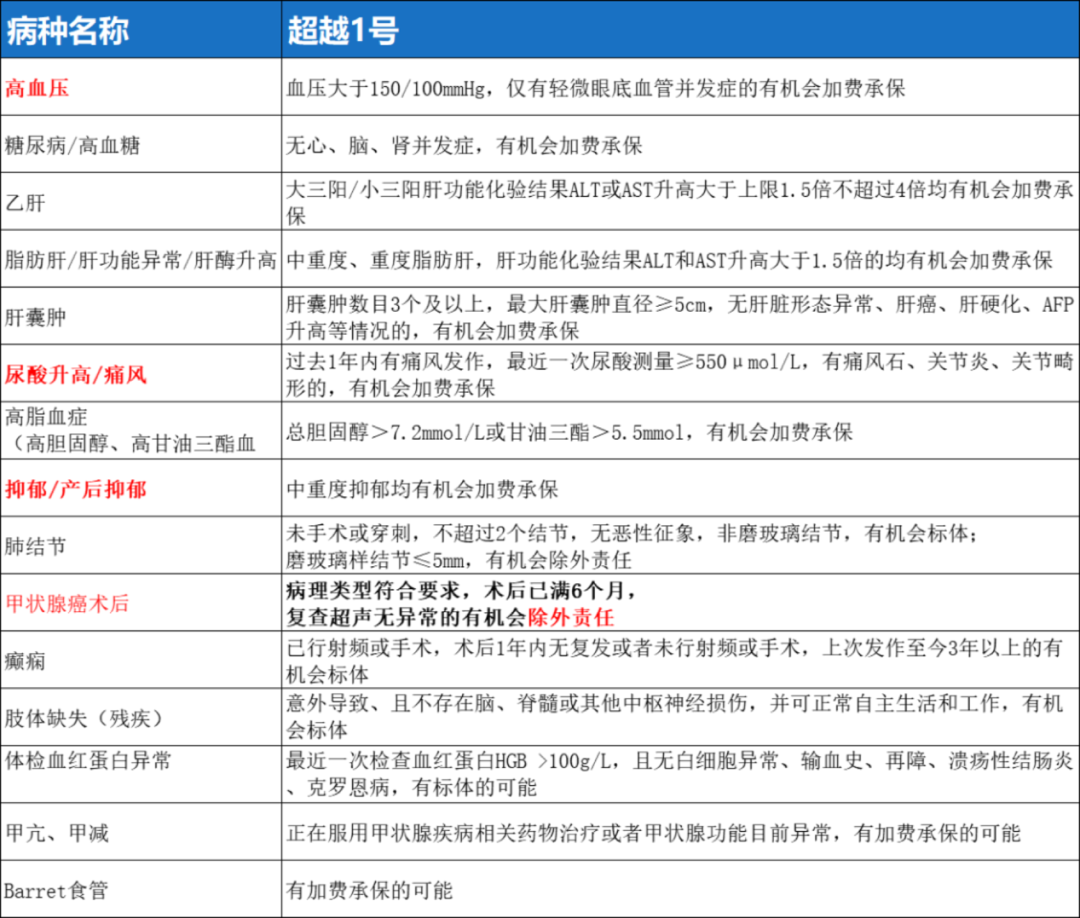Select the 脂肪肝/肝功能异常/肝酶升高 cell
Image resolution: width=1080 pixels, height=918 pixels.
point(141,260)
